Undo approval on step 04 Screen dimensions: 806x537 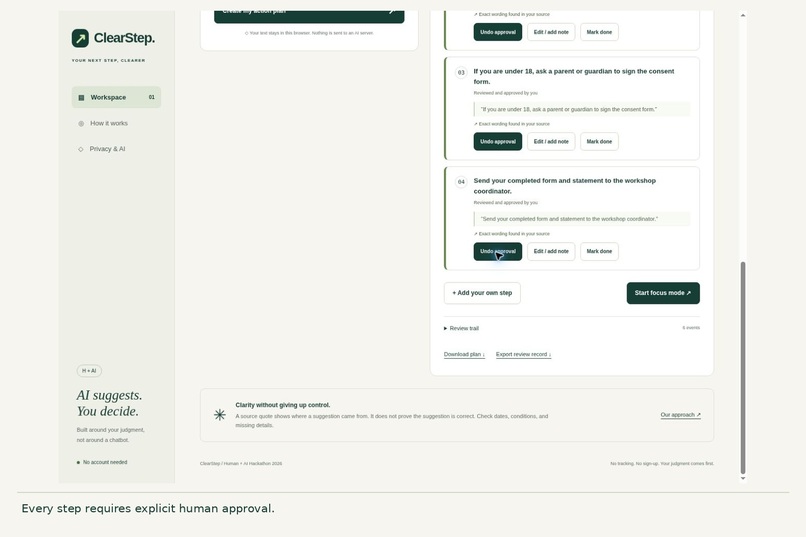pyautogui.click(x=498, y=251)
